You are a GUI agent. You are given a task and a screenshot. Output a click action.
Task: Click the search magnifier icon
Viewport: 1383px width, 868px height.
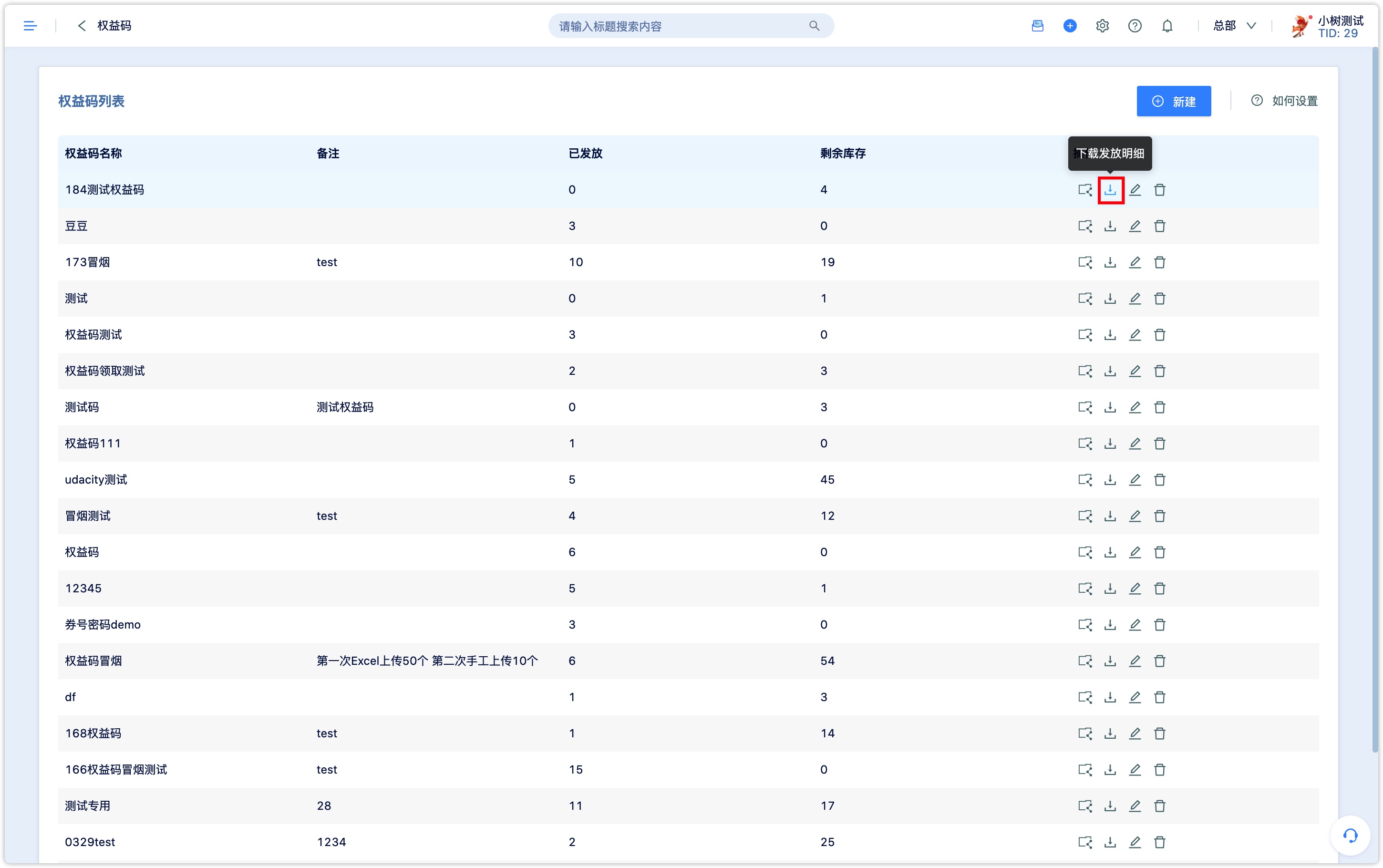click(x=814, y=26)
